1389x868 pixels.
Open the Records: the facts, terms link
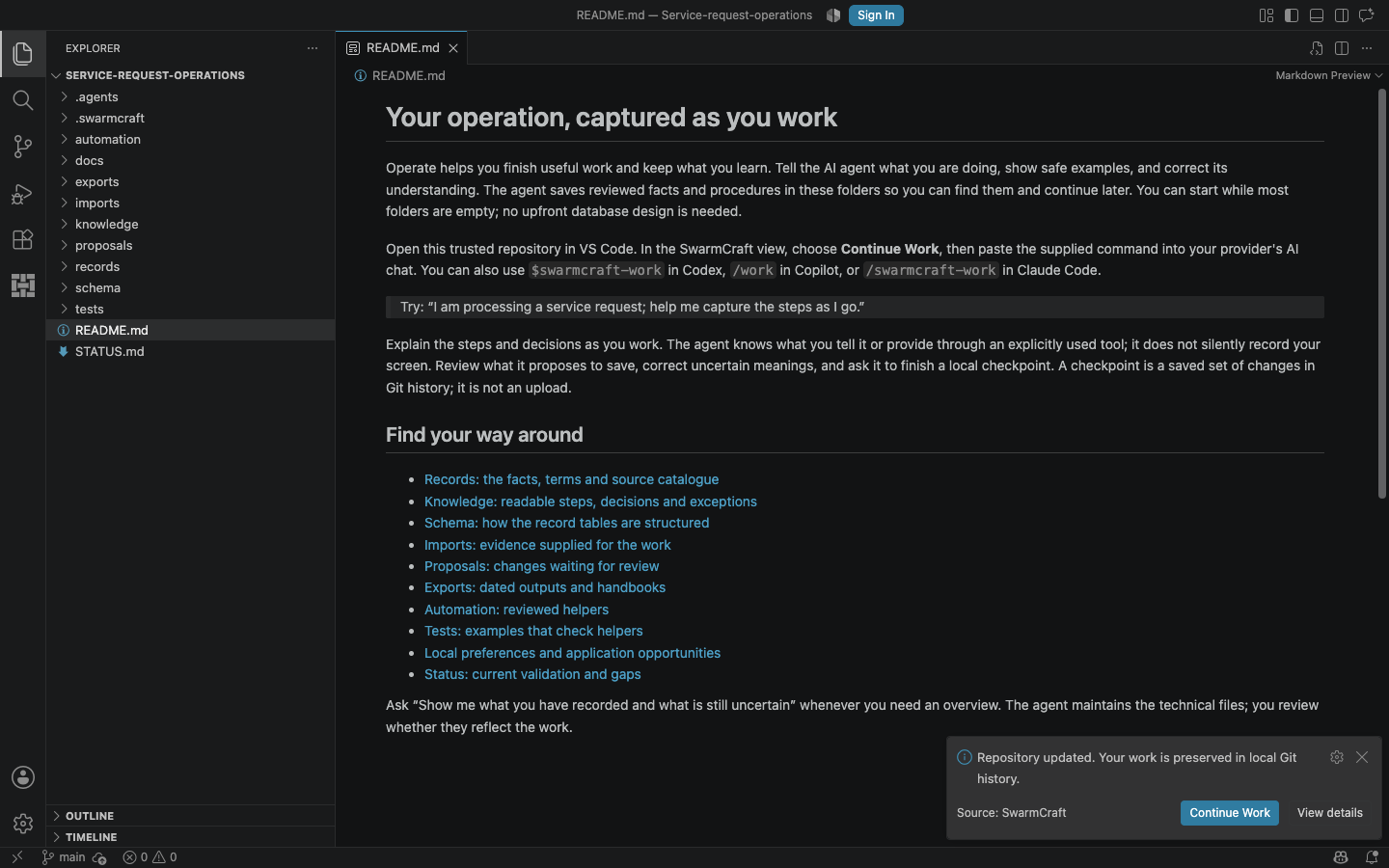[571, 479]
